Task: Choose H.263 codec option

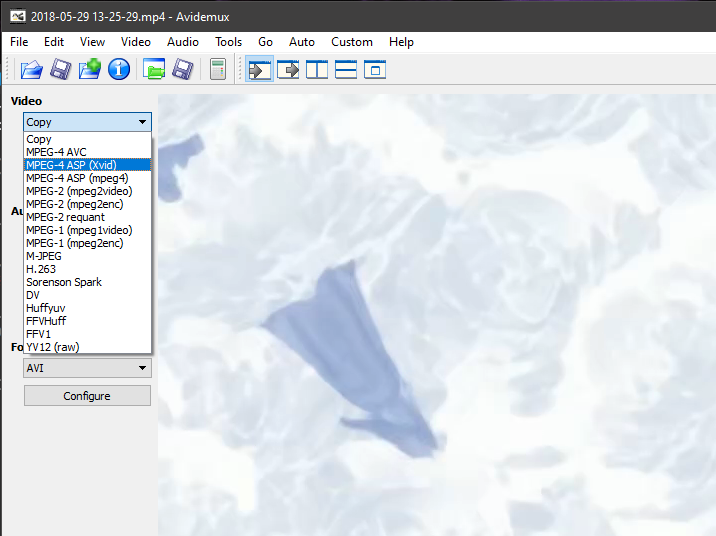Action: (87, 269)
